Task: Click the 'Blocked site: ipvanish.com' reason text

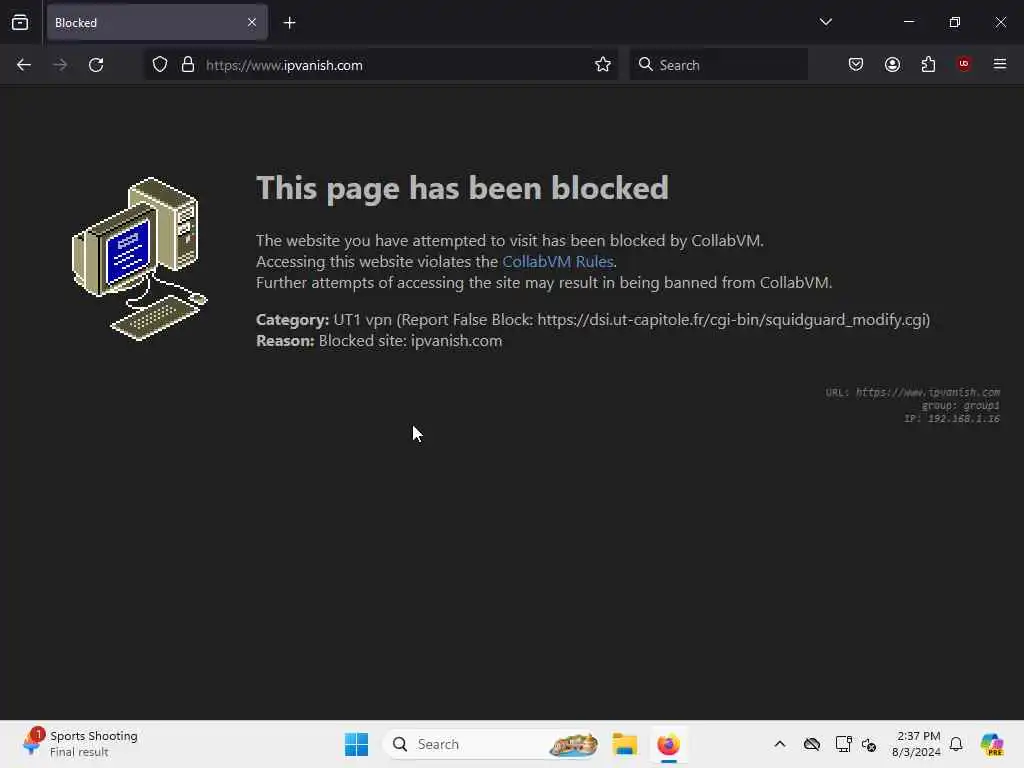Action: 410,341
